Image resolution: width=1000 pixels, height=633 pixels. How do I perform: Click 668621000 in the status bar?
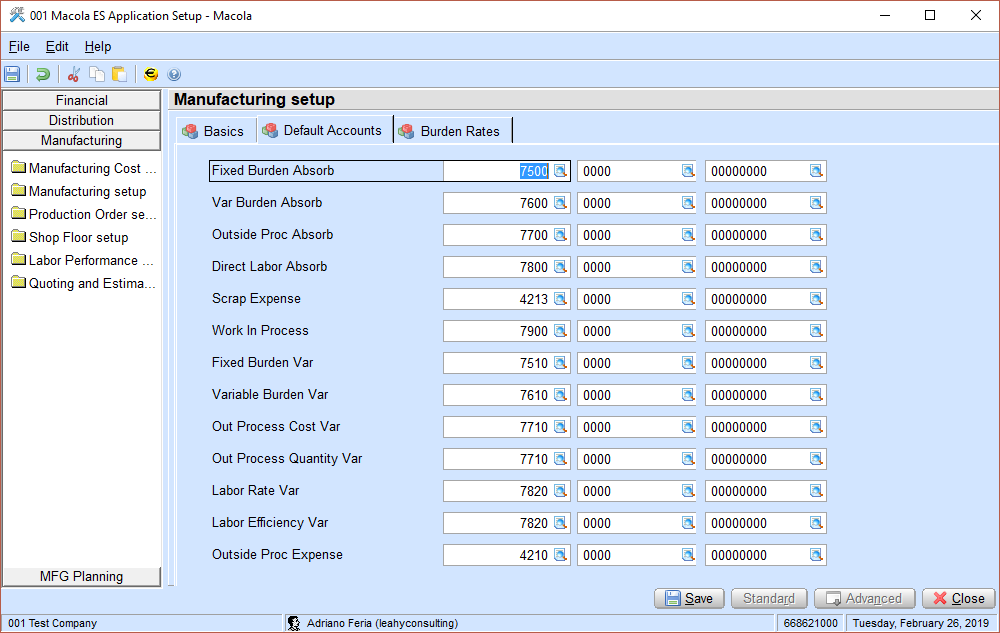coord(811,623)
